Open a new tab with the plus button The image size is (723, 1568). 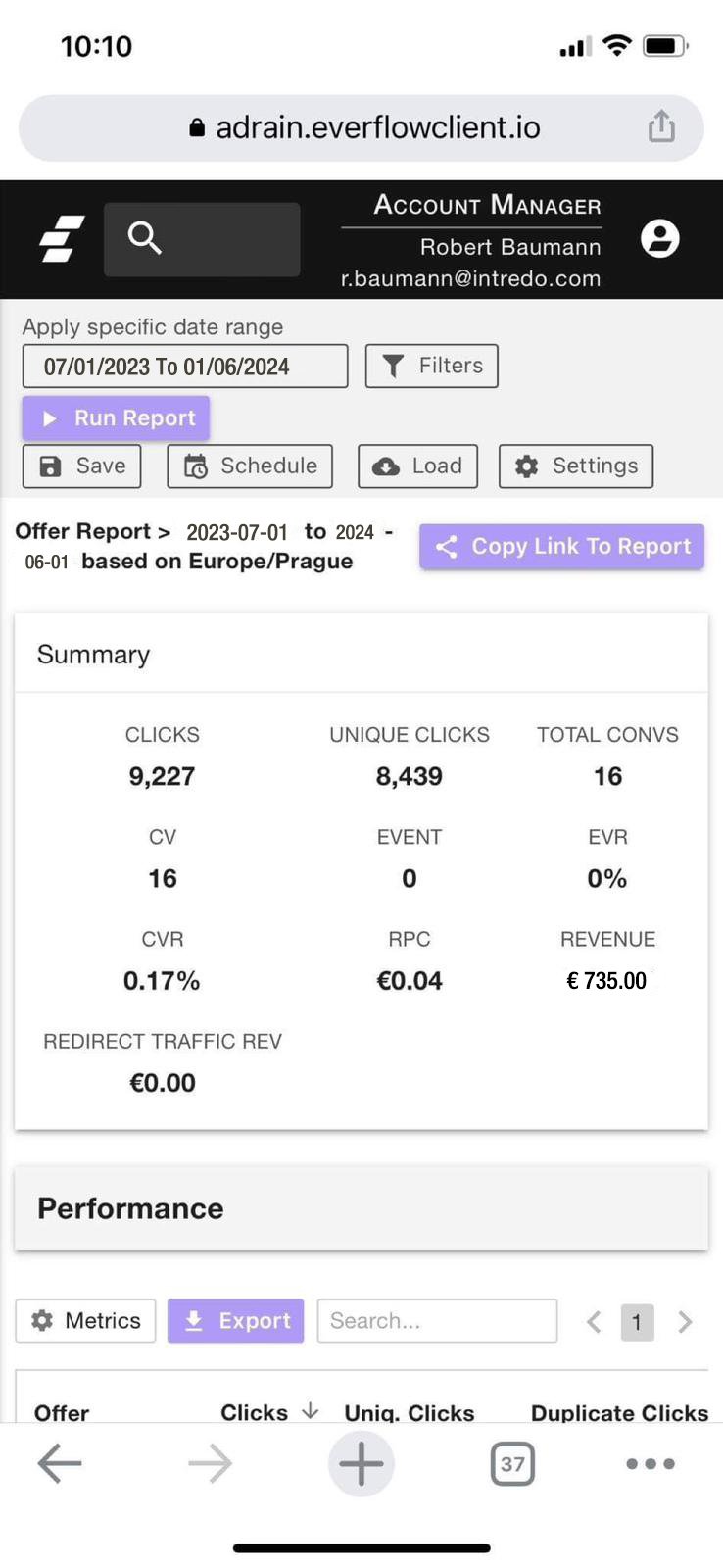[361, 1463]
